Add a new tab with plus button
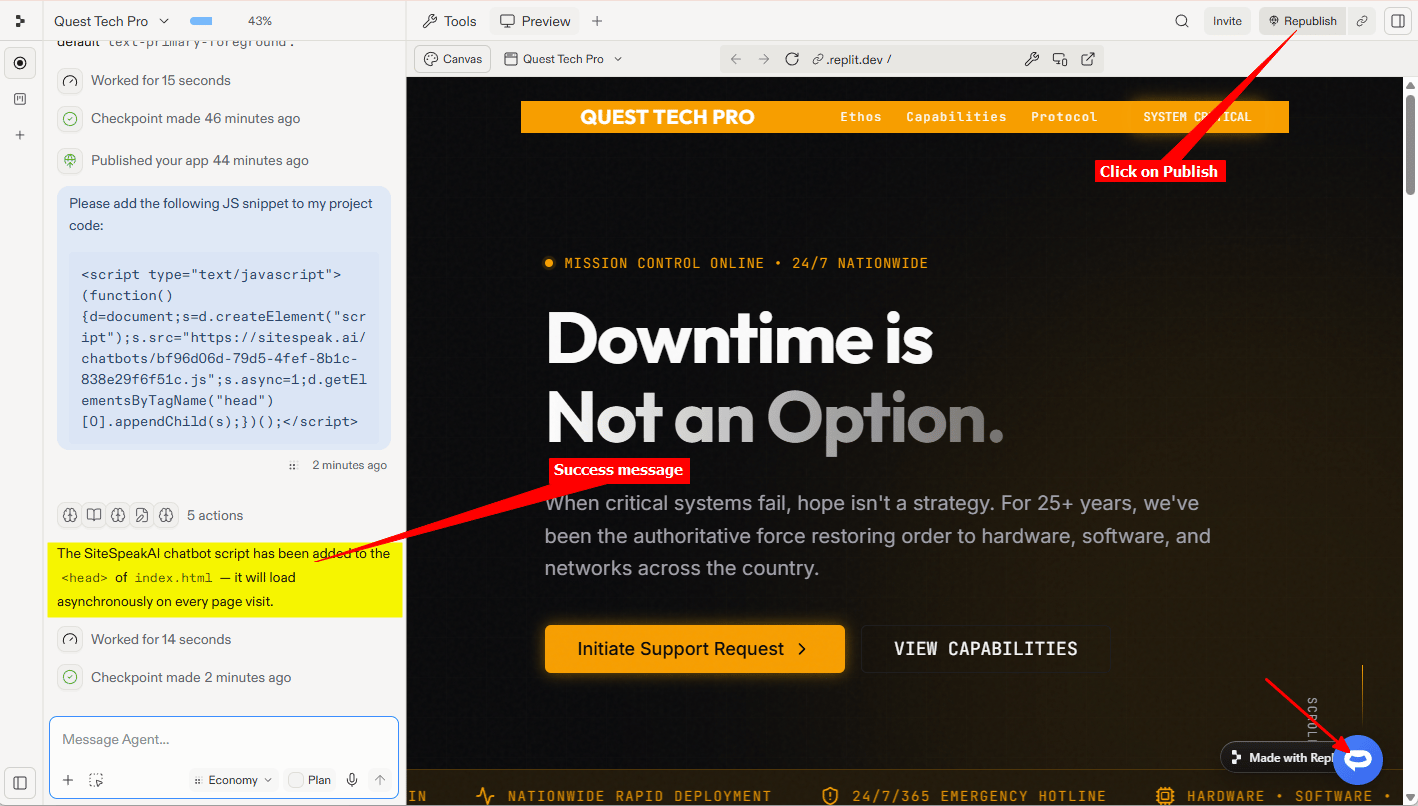 coord(597,21)
